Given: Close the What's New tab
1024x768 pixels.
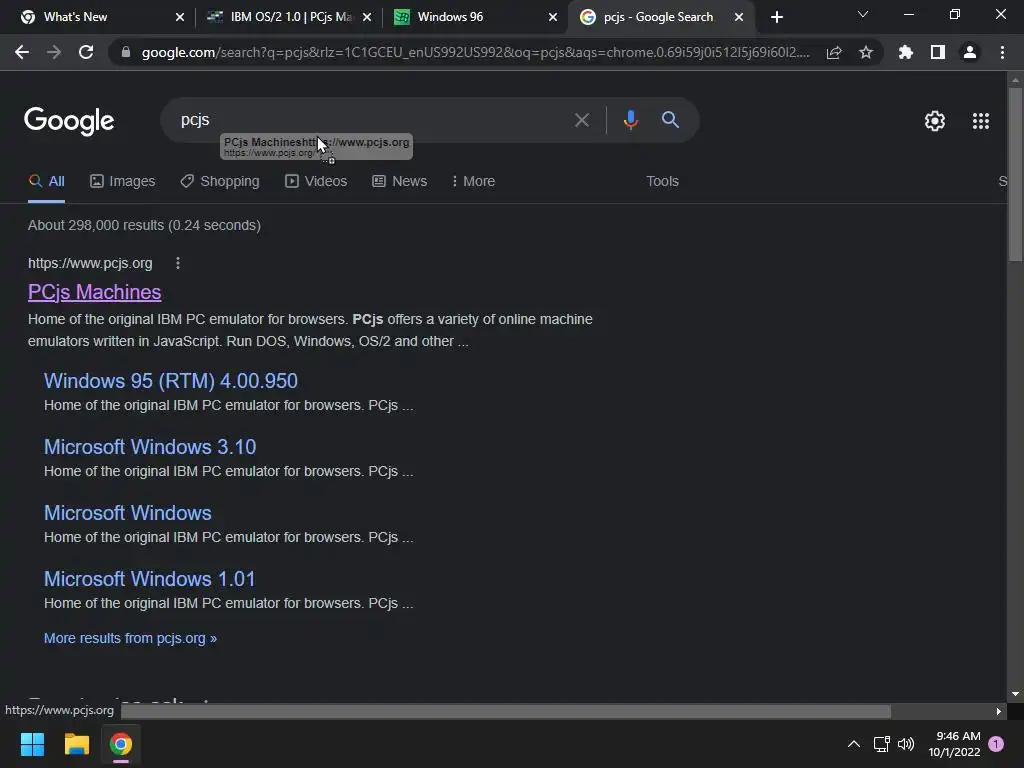Looking at the screenshot, I should (180, 17).
